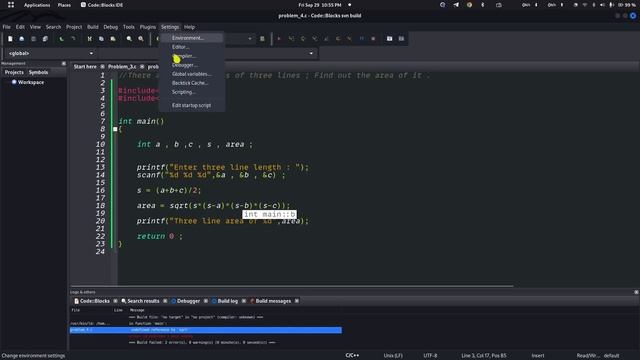Click the Step into instruction icon

(x=350, y=39)
